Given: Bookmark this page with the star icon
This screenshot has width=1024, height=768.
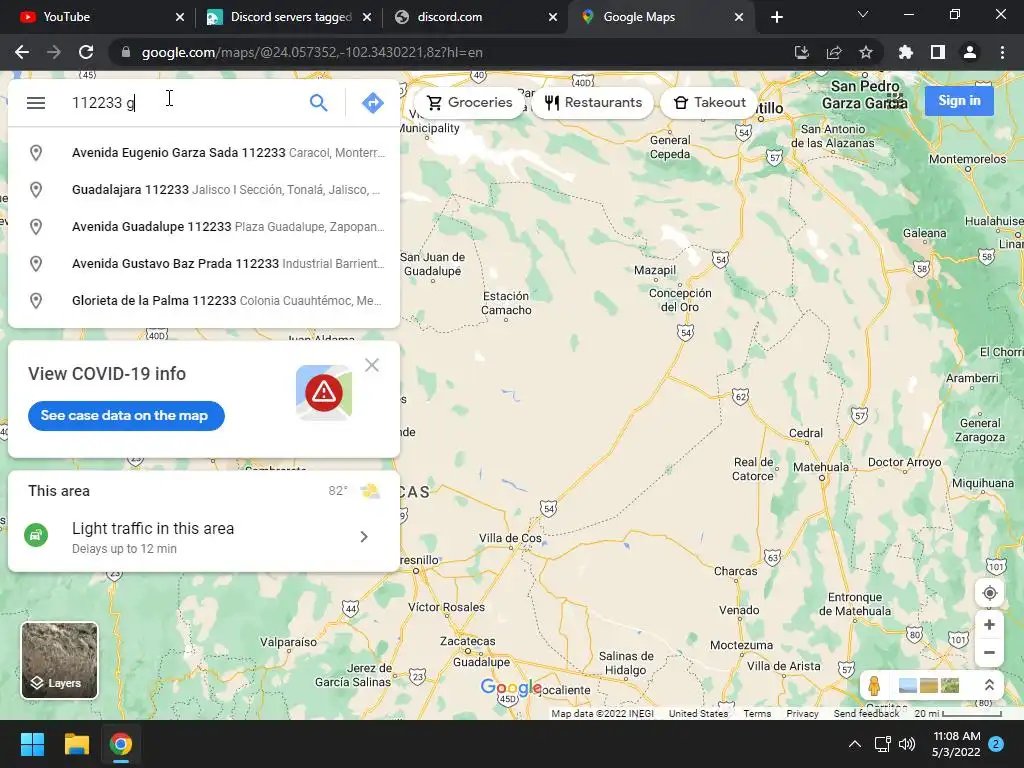Looking at the screenshot, I should [865, 52].
